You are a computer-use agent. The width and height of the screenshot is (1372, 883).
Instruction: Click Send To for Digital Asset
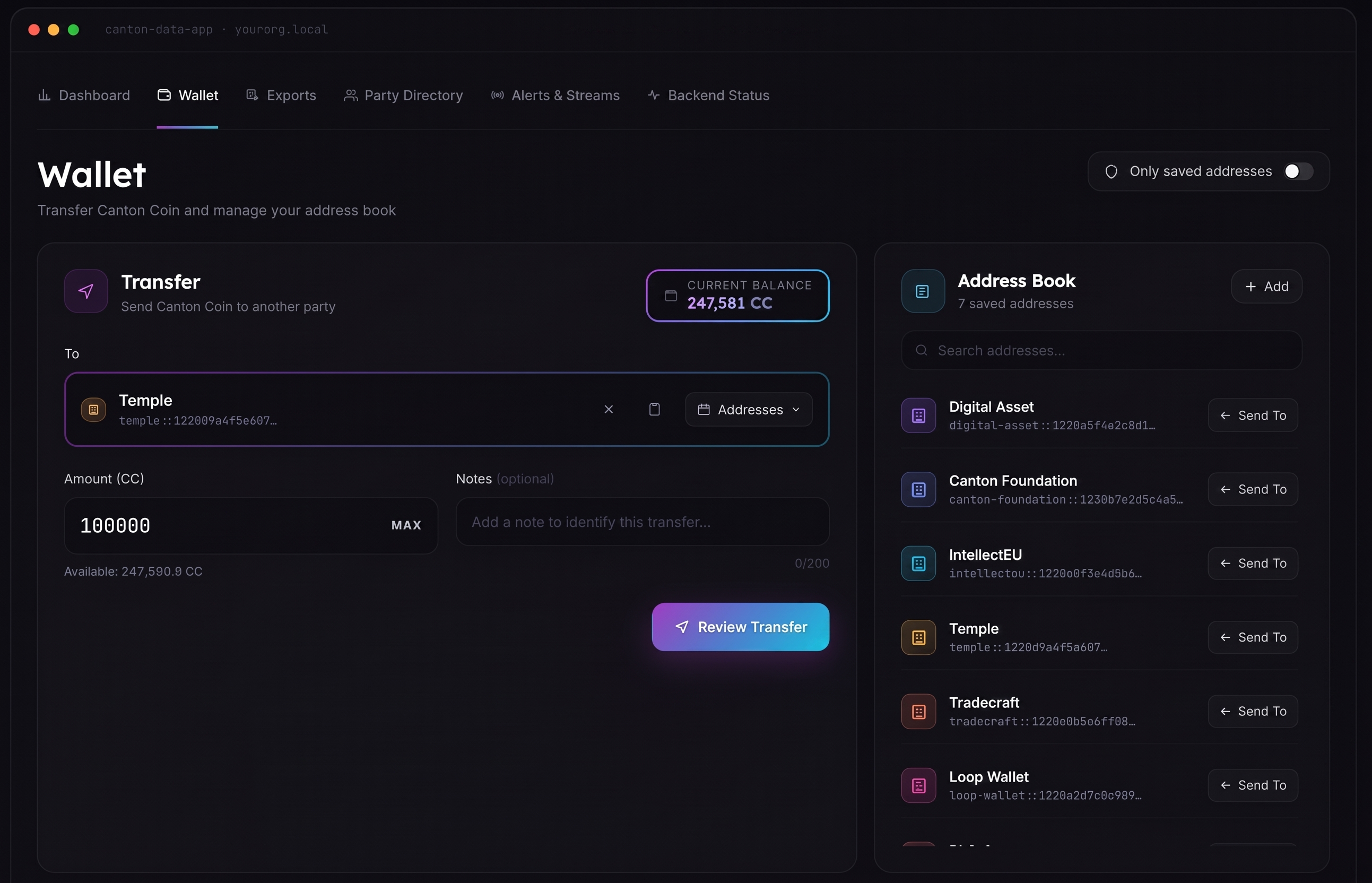tap(1253, 415)
